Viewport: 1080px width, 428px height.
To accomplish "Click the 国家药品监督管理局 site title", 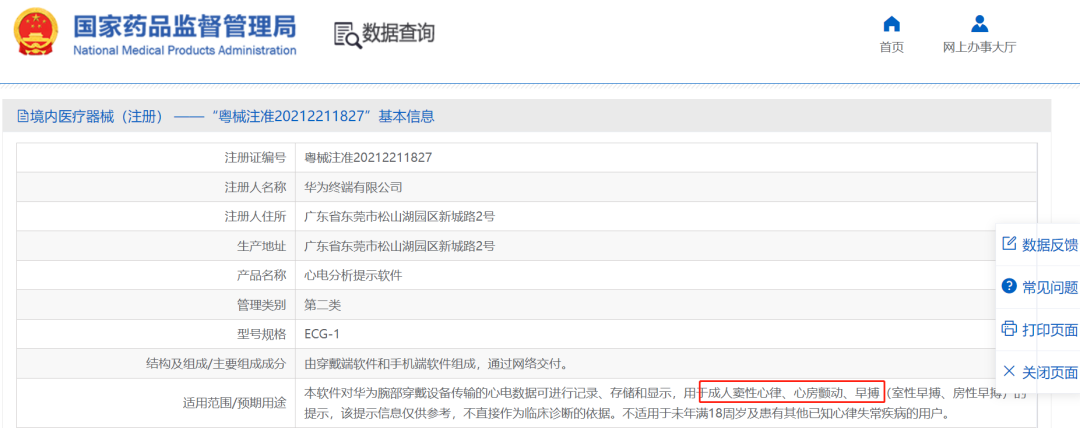I will 185,25.
